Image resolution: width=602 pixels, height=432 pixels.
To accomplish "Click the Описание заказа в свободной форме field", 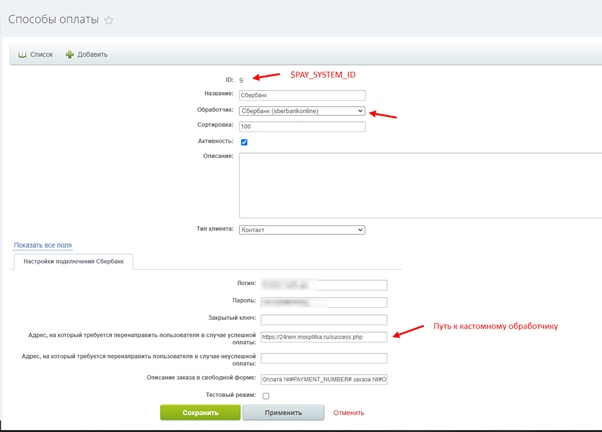I will tap(323, 379).
